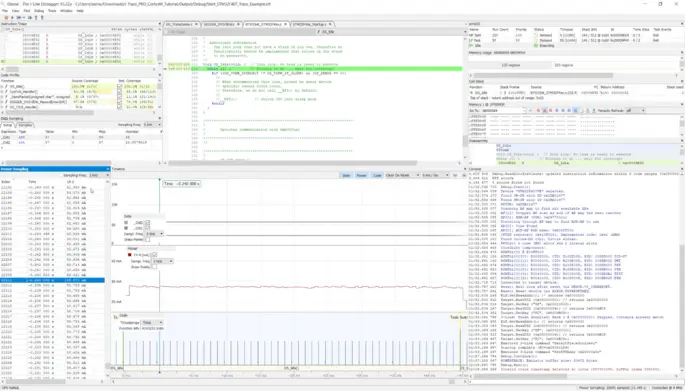Open the Clear On Reset dropdown
Screen dimensions: 685x391
[x=401, y=175]
